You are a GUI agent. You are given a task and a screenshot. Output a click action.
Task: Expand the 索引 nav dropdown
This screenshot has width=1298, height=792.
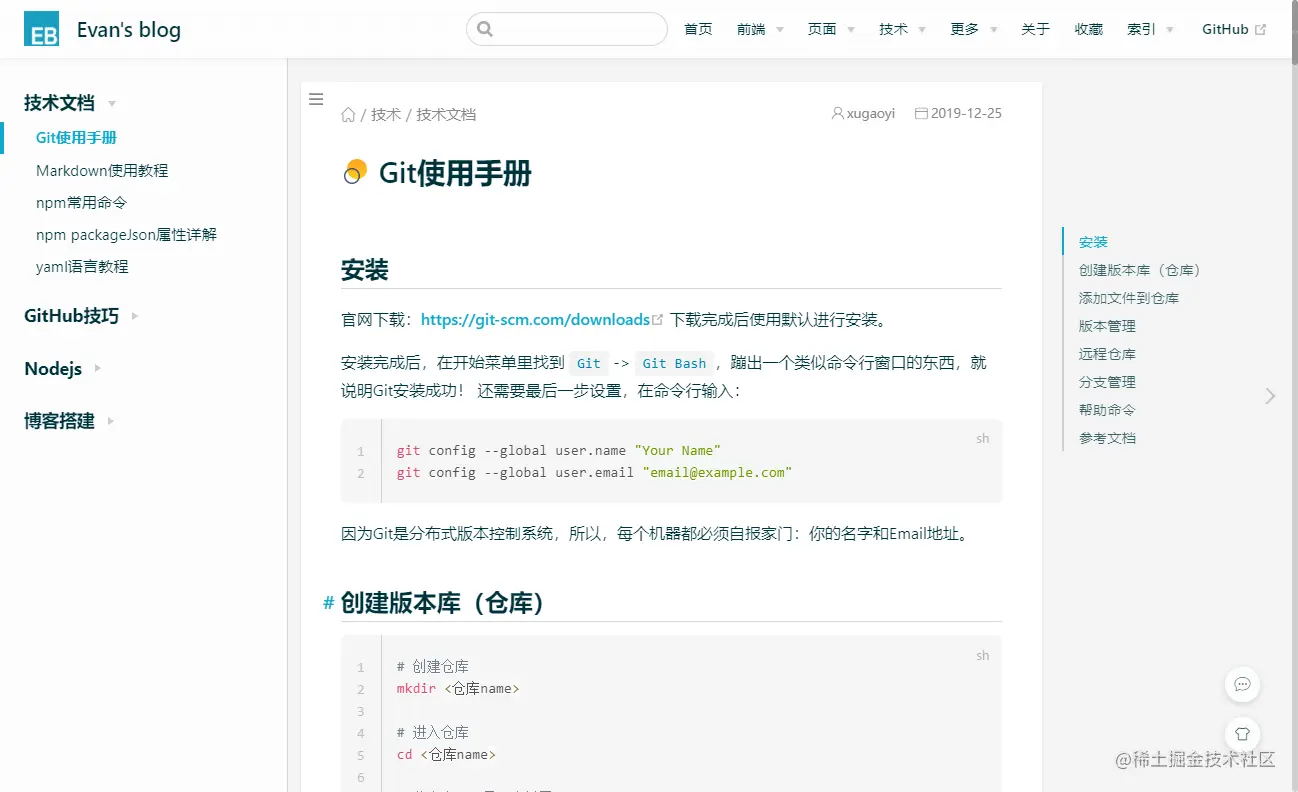click(x=1151, y=29)
